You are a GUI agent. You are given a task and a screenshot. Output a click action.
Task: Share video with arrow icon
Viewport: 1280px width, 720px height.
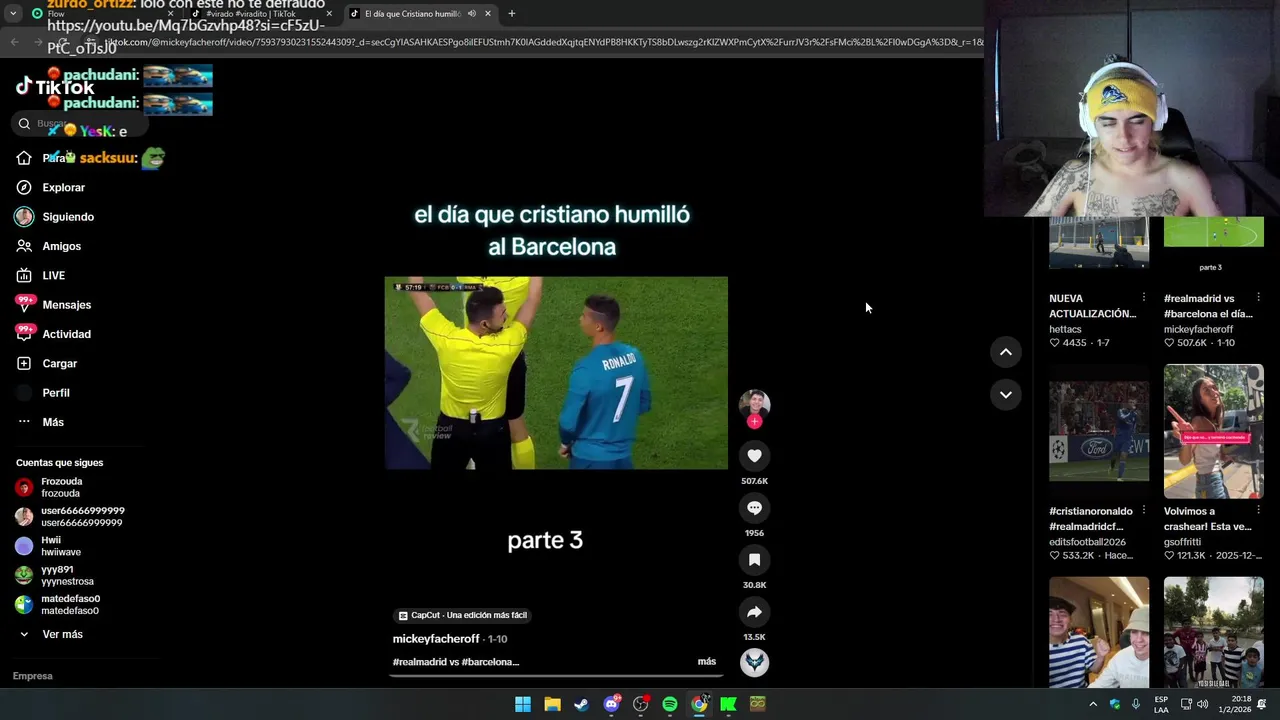pos(754,612)
